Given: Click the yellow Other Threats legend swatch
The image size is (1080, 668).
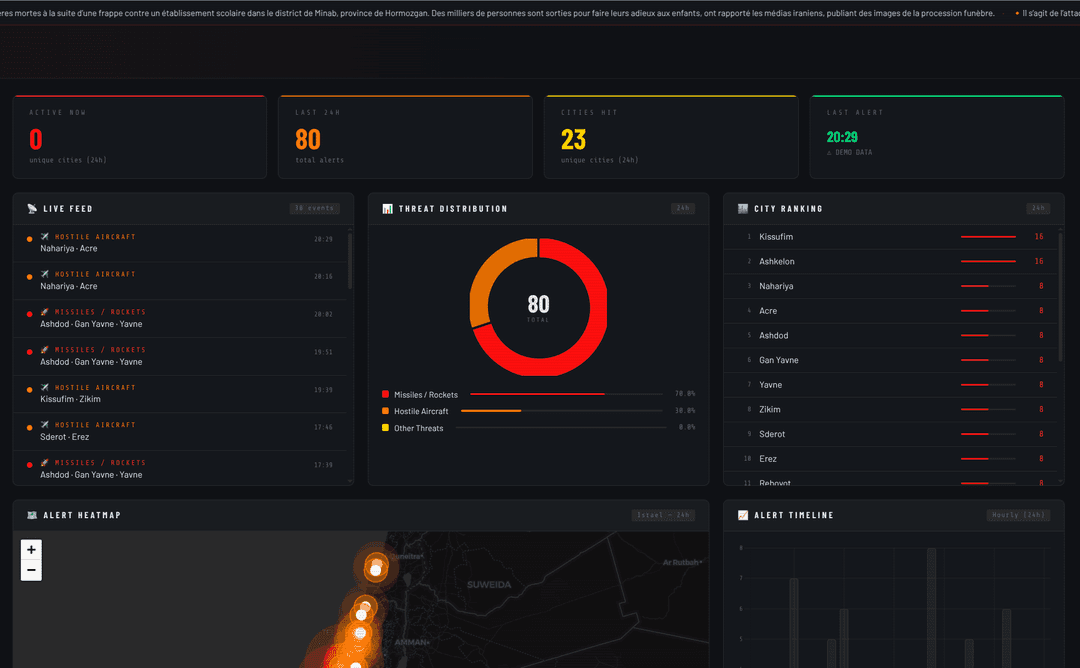Looking at the screenshot, I should click(x=385, y=428).
